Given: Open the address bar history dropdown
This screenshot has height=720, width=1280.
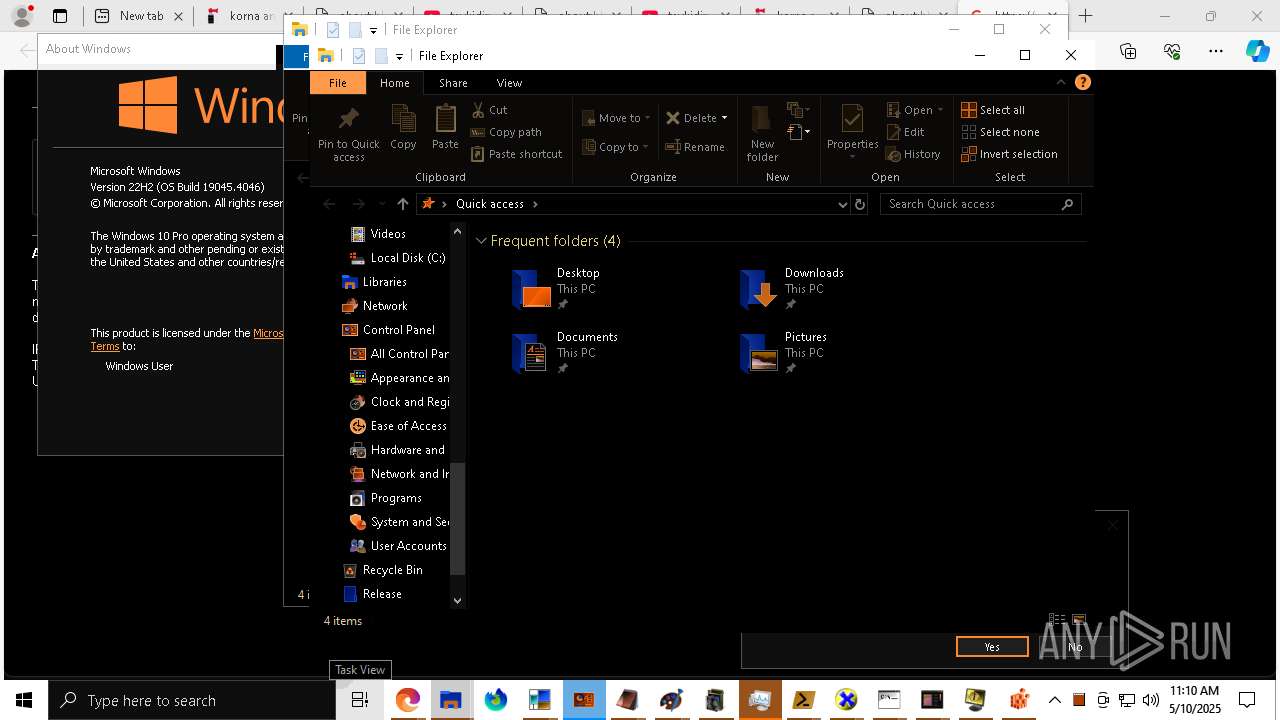Looking at the screenshot, I should pos(842,204).
